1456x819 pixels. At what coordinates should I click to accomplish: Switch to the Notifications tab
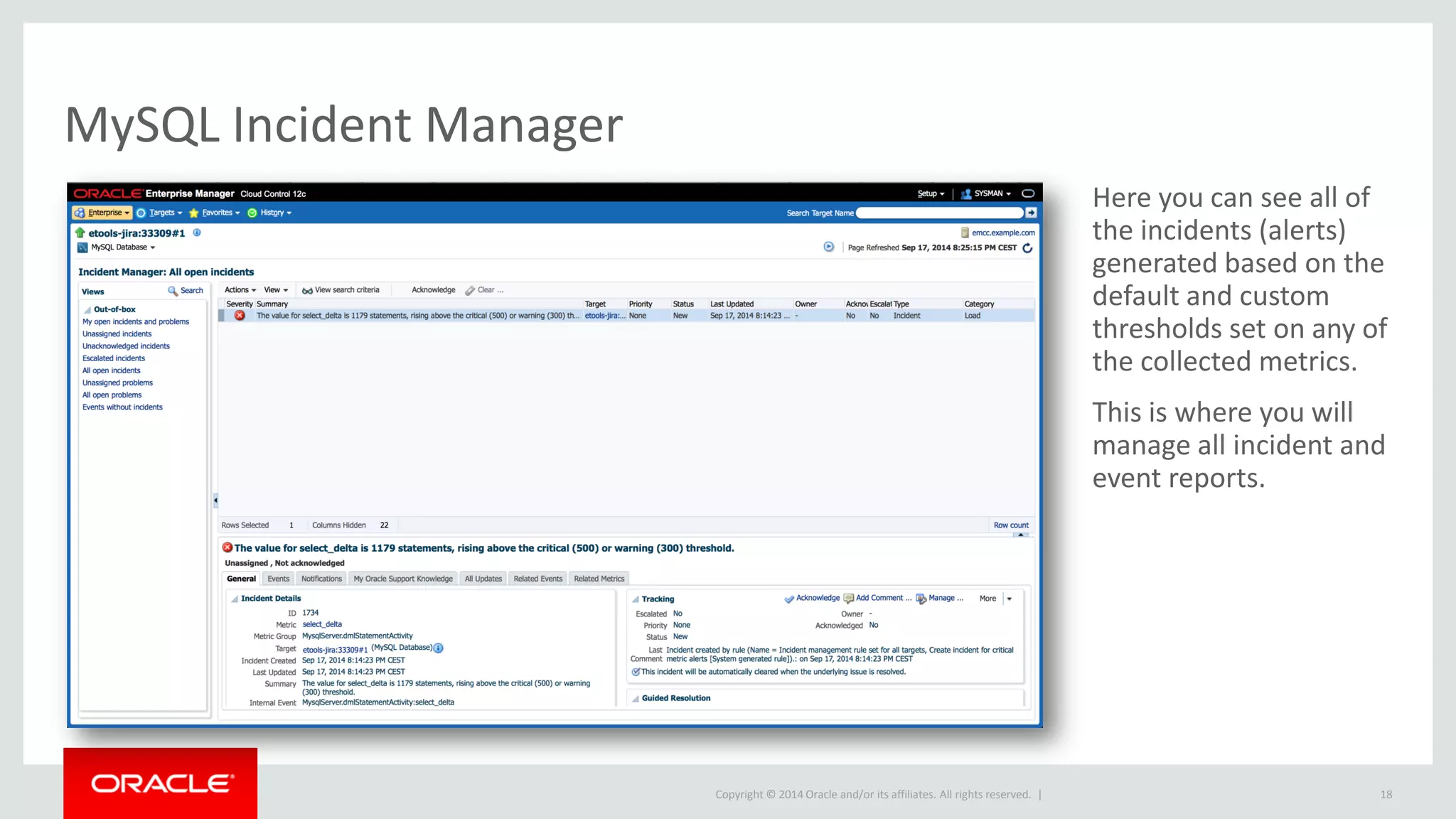point(321,579)
